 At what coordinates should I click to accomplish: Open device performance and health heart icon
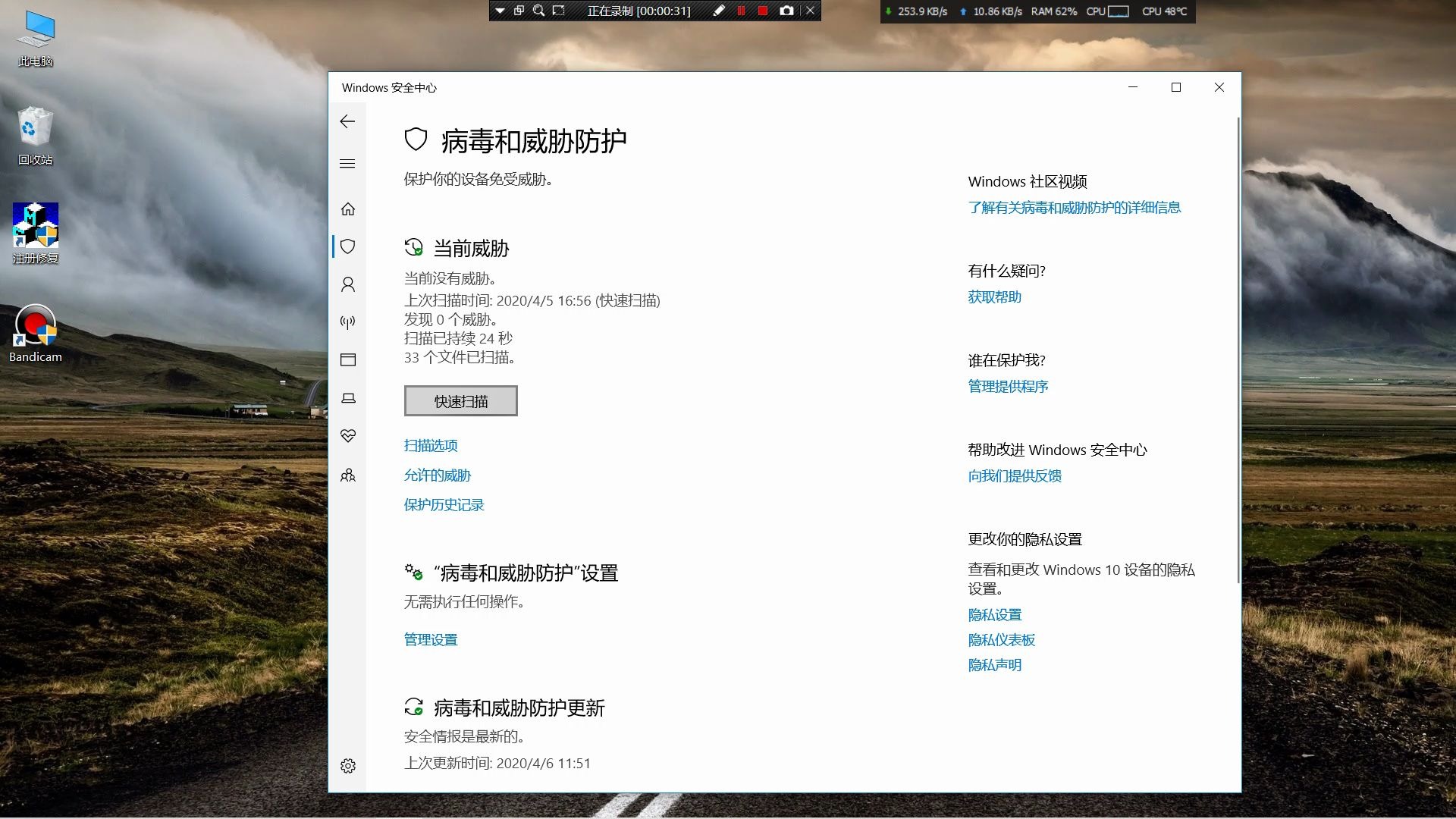(348, 436)
